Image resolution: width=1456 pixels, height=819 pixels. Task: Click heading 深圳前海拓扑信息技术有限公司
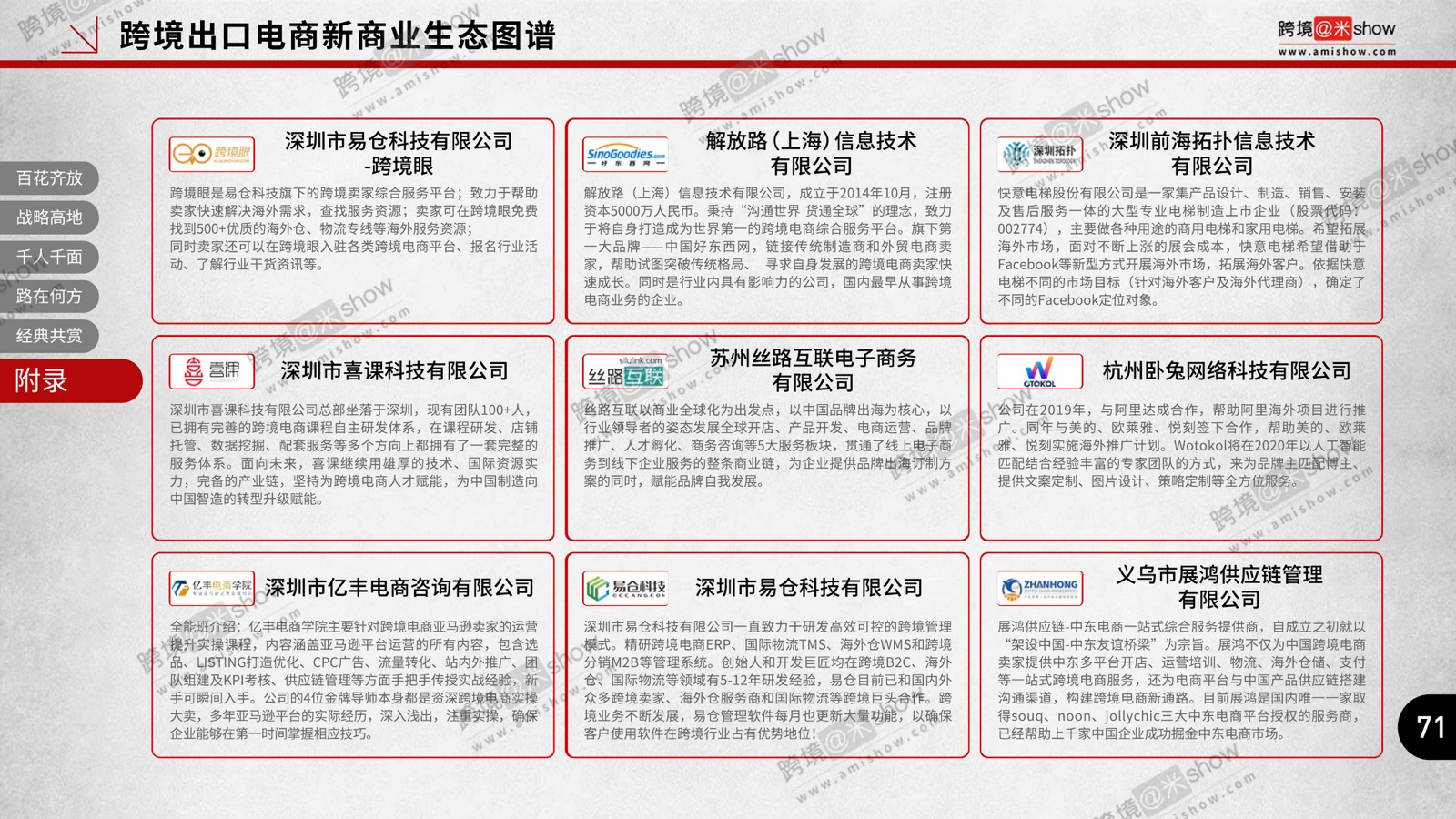tap(1212, 153)
